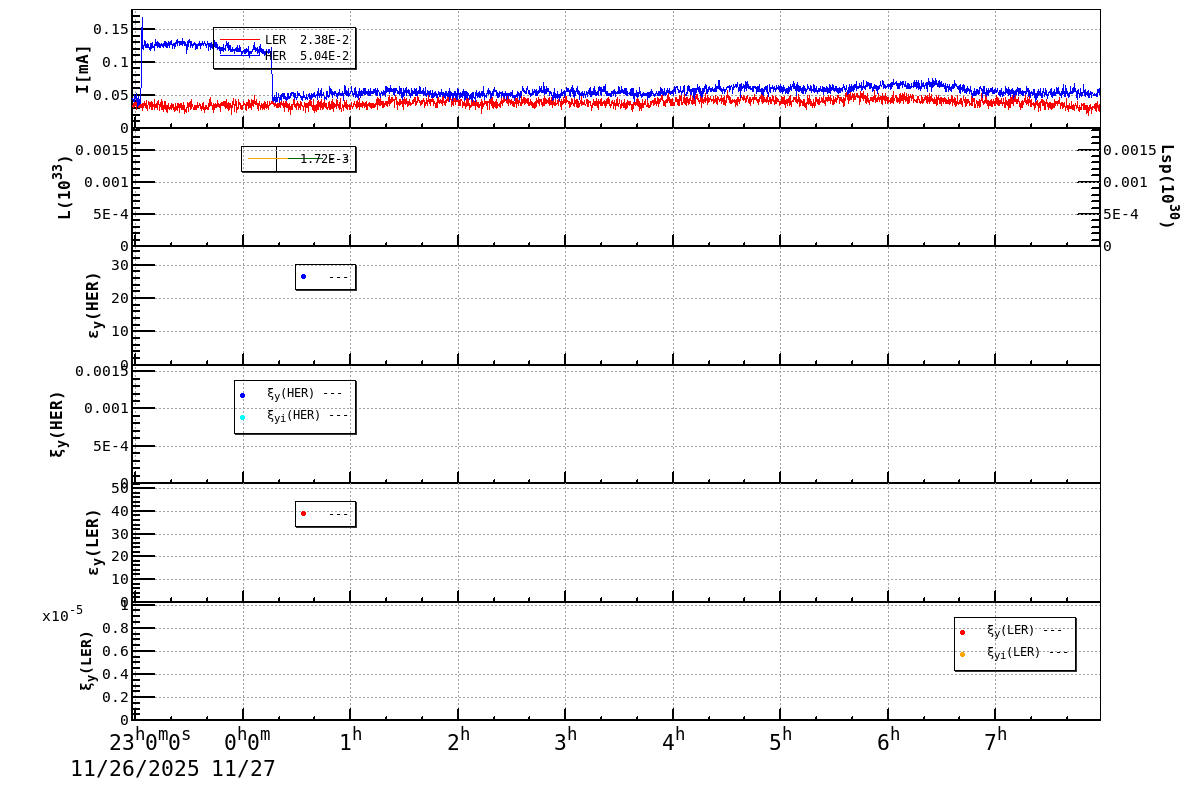Click the 11/27 date label
Image resolution: width=1200 pixels, height=798 pixels.
pos(243,769)
